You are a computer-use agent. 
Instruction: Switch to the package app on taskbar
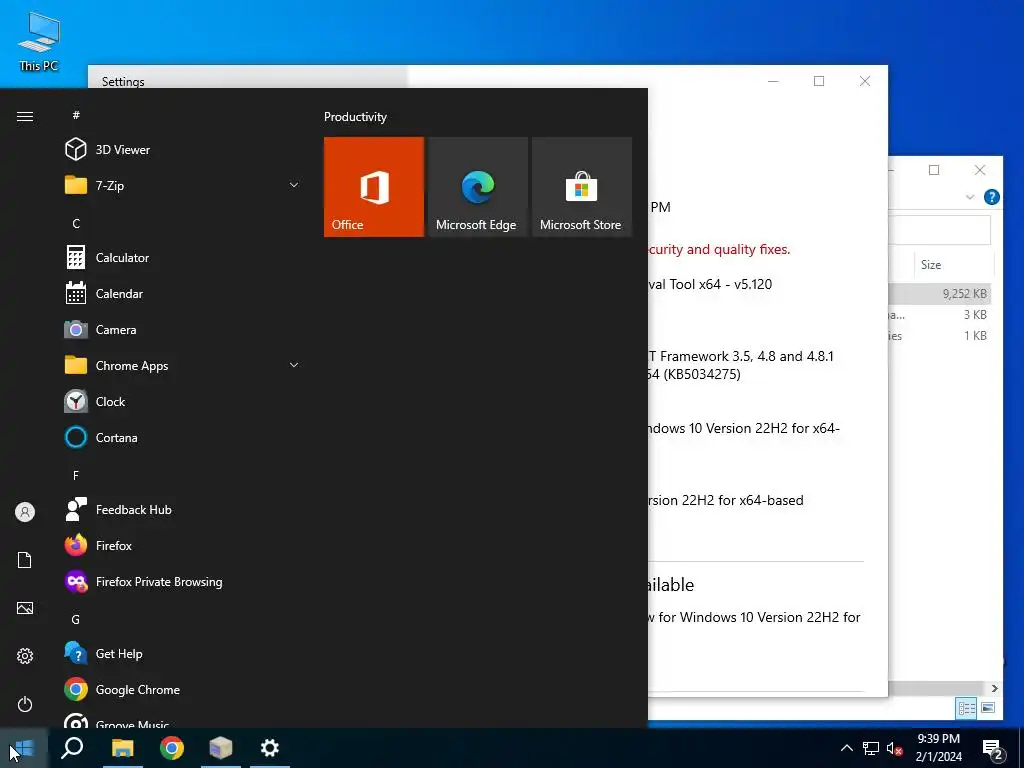point(221,748)
